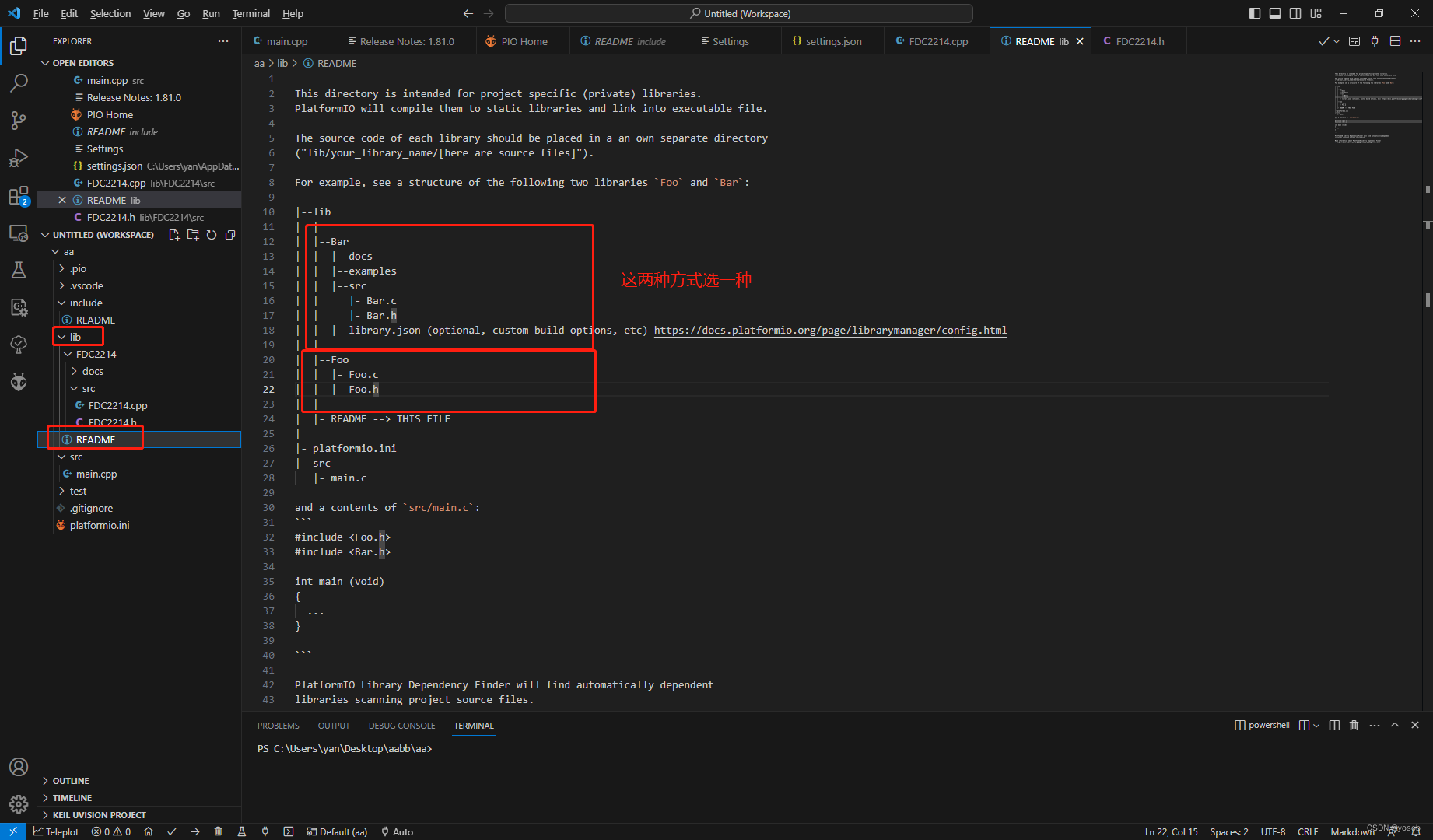This screenshot has width=1433, height=840.
Task: Refresh the explorer workspace tree
Action: click(212, 235)
